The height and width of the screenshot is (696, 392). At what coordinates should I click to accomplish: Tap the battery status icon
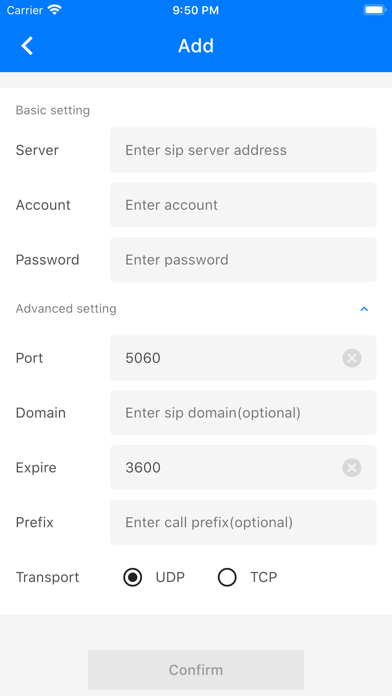tap(374, 10)
